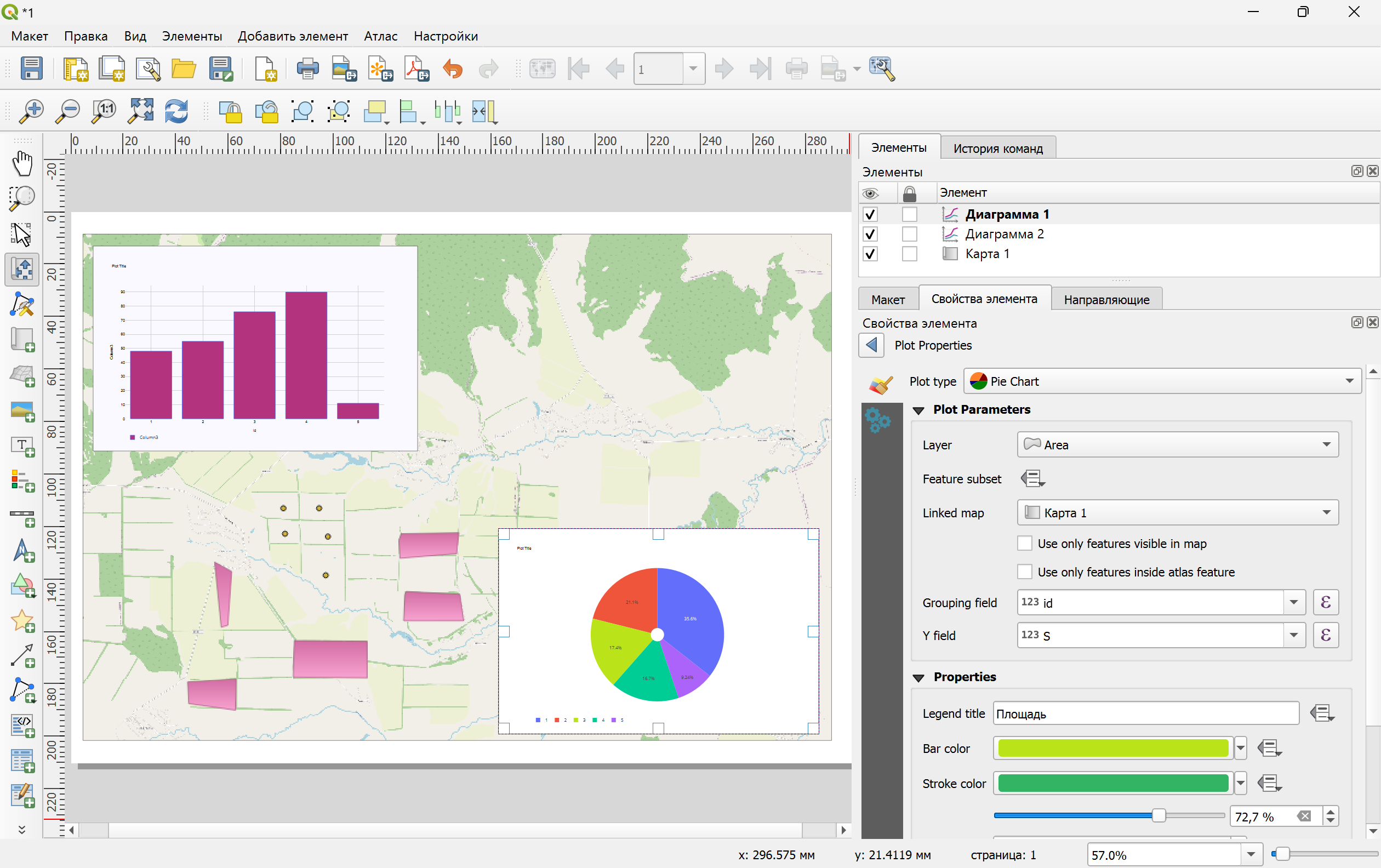The image size is (1381, 868).
Task: Click Zoom to 100% icon
Action: point(104,111)
